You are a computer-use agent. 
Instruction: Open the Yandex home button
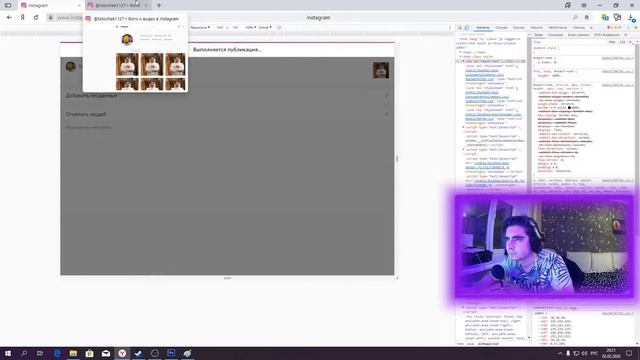[x=23, y=18]
